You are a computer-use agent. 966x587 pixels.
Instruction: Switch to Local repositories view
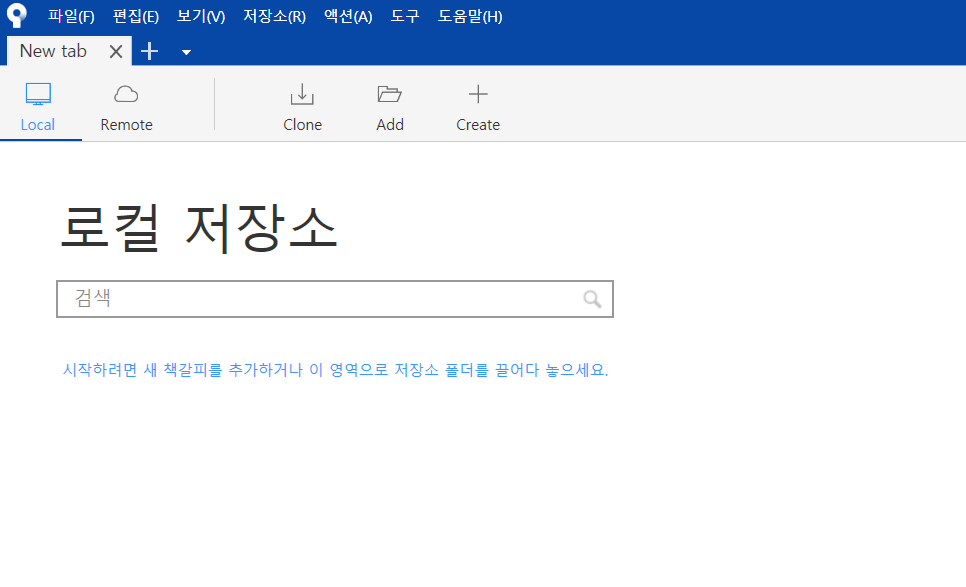(x=38, y=108)
